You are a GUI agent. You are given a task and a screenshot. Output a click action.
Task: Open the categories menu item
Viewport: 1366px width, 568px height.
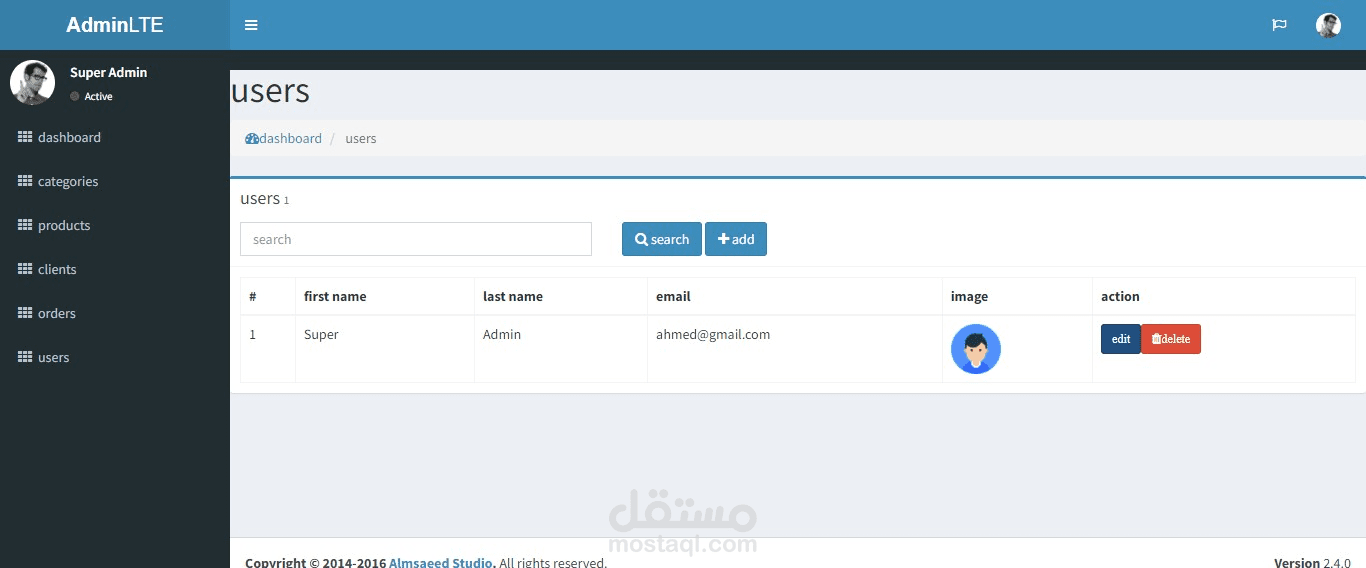tap(115, 181)
